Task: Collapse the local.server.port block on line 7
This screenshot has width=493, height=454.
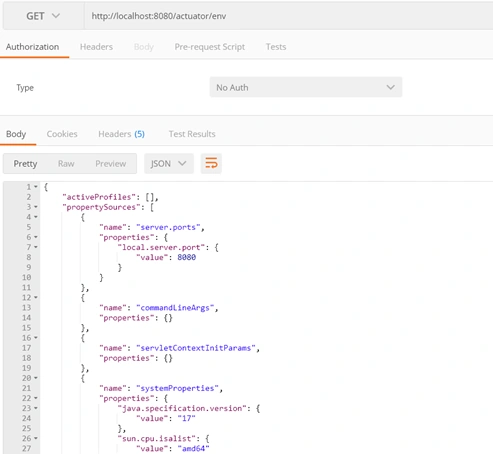Action: pos(36,247)
